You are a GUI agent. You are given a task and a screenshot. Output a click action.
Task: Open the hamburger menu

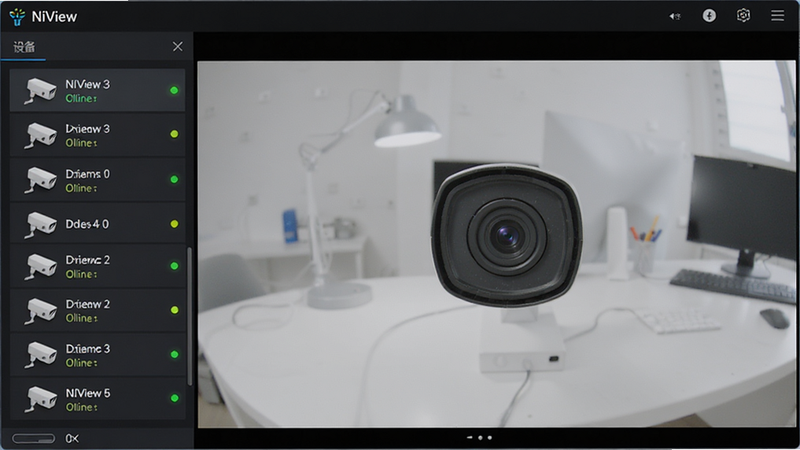tap(778, 15)
